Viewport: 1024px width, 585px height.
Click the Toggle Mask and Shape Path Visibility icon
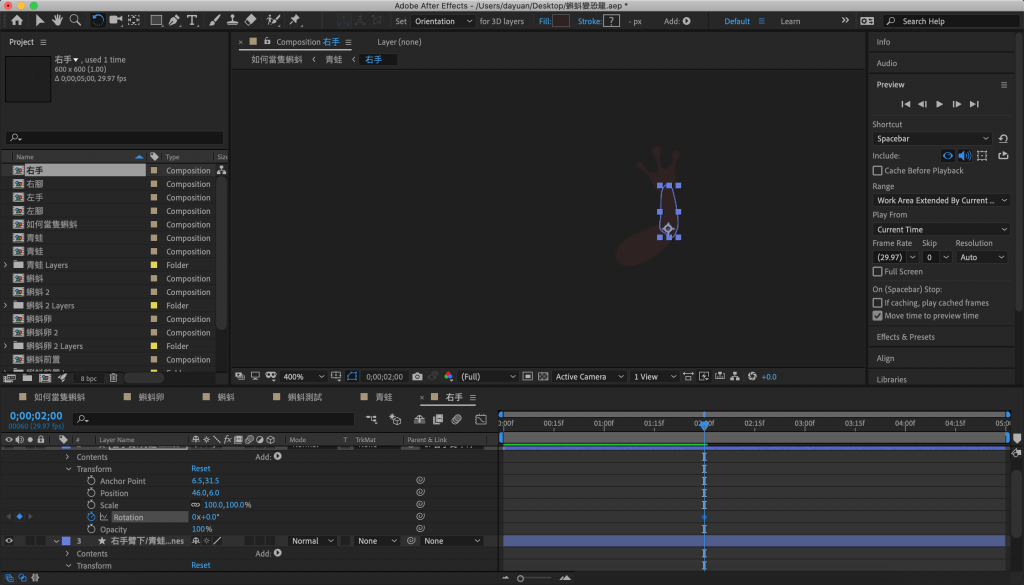click(x=352, y=377)
